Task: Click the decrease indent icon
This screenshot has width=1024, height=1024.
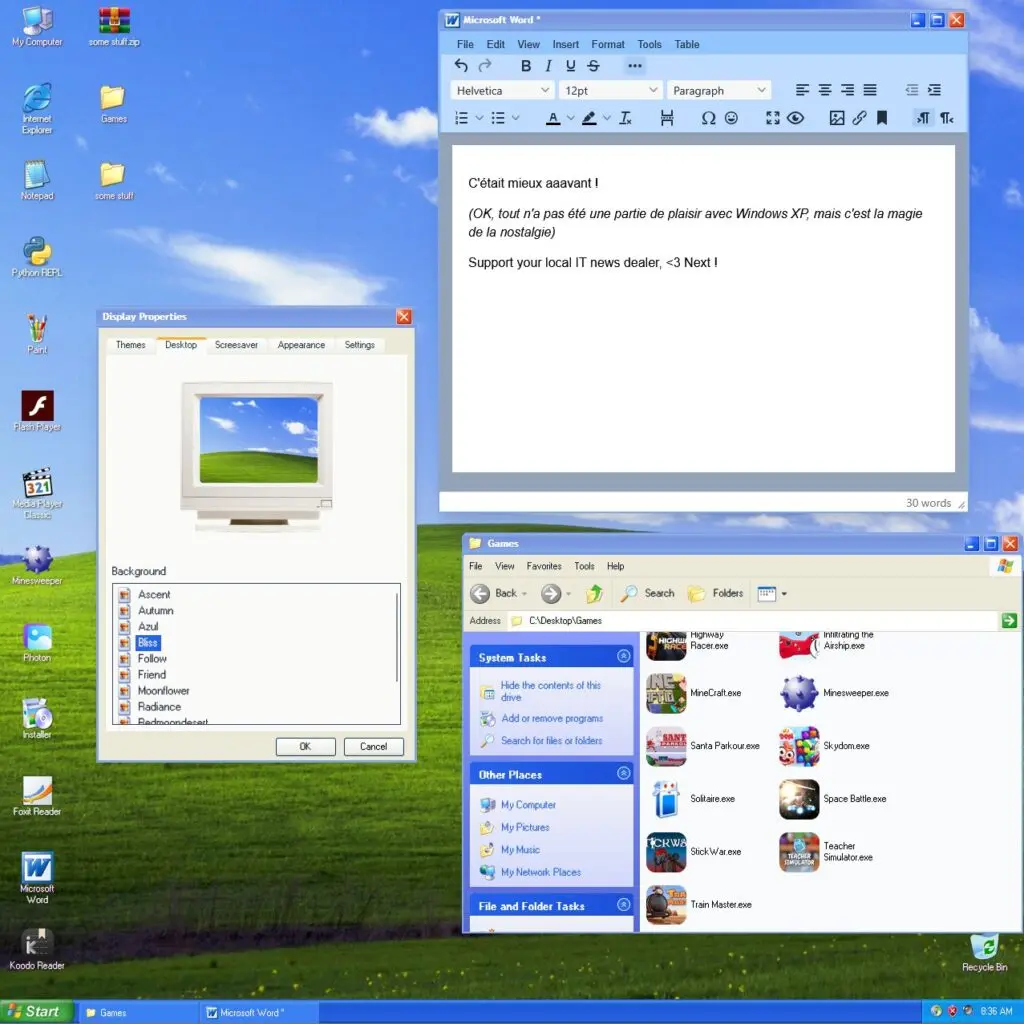Action: [x=912, y=90]
